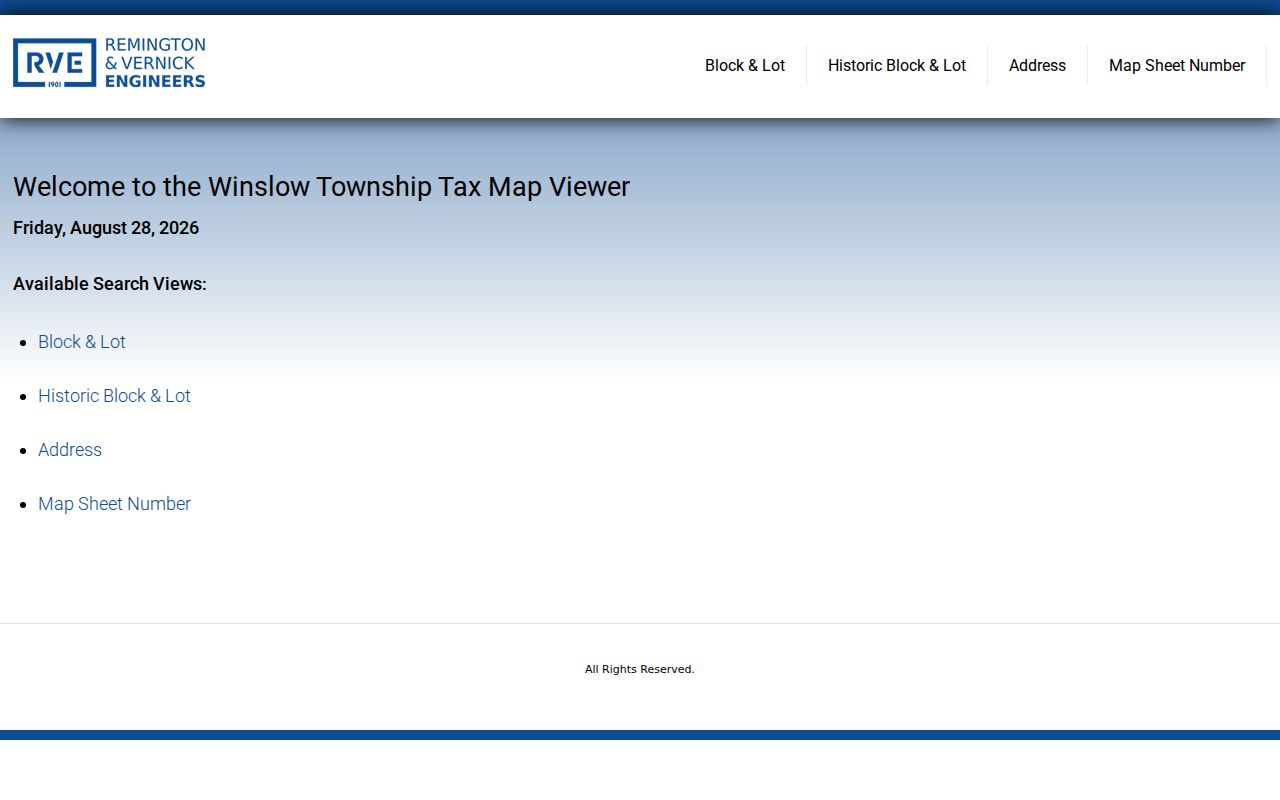Click the All Rights Reserved footer text
The height and width of the screenshot is (800, 1280).
pos(640,669)
